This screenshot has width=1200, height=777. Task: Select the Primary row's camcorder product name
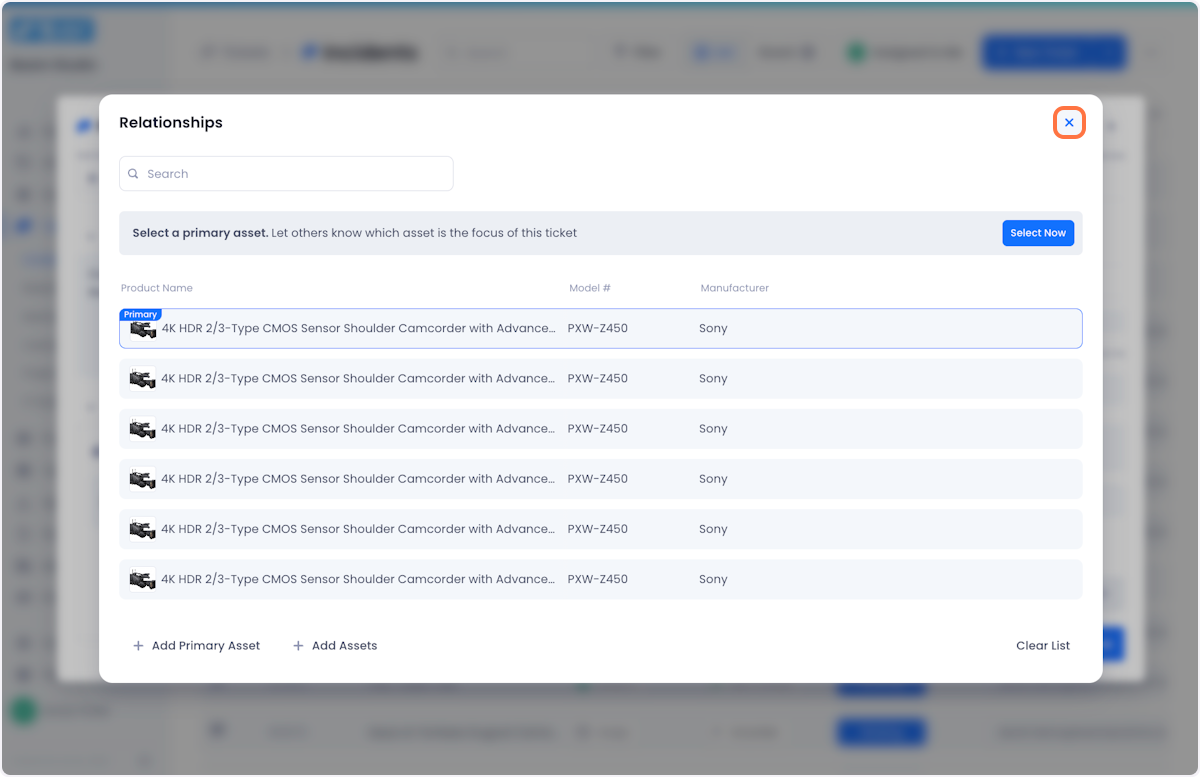[x=358, y=328]
